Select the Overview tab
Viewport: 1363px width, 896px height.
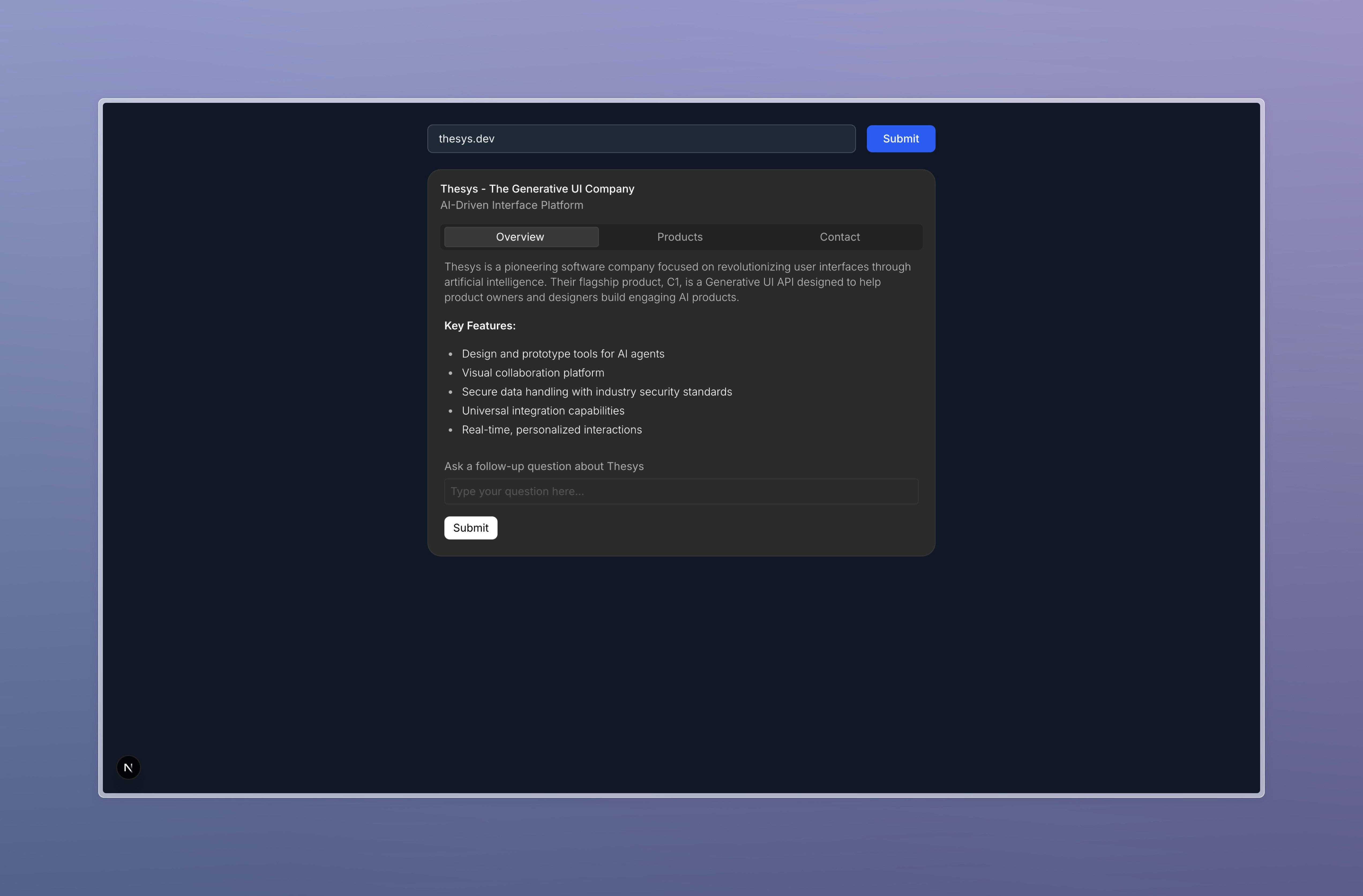tap(520, 236)
